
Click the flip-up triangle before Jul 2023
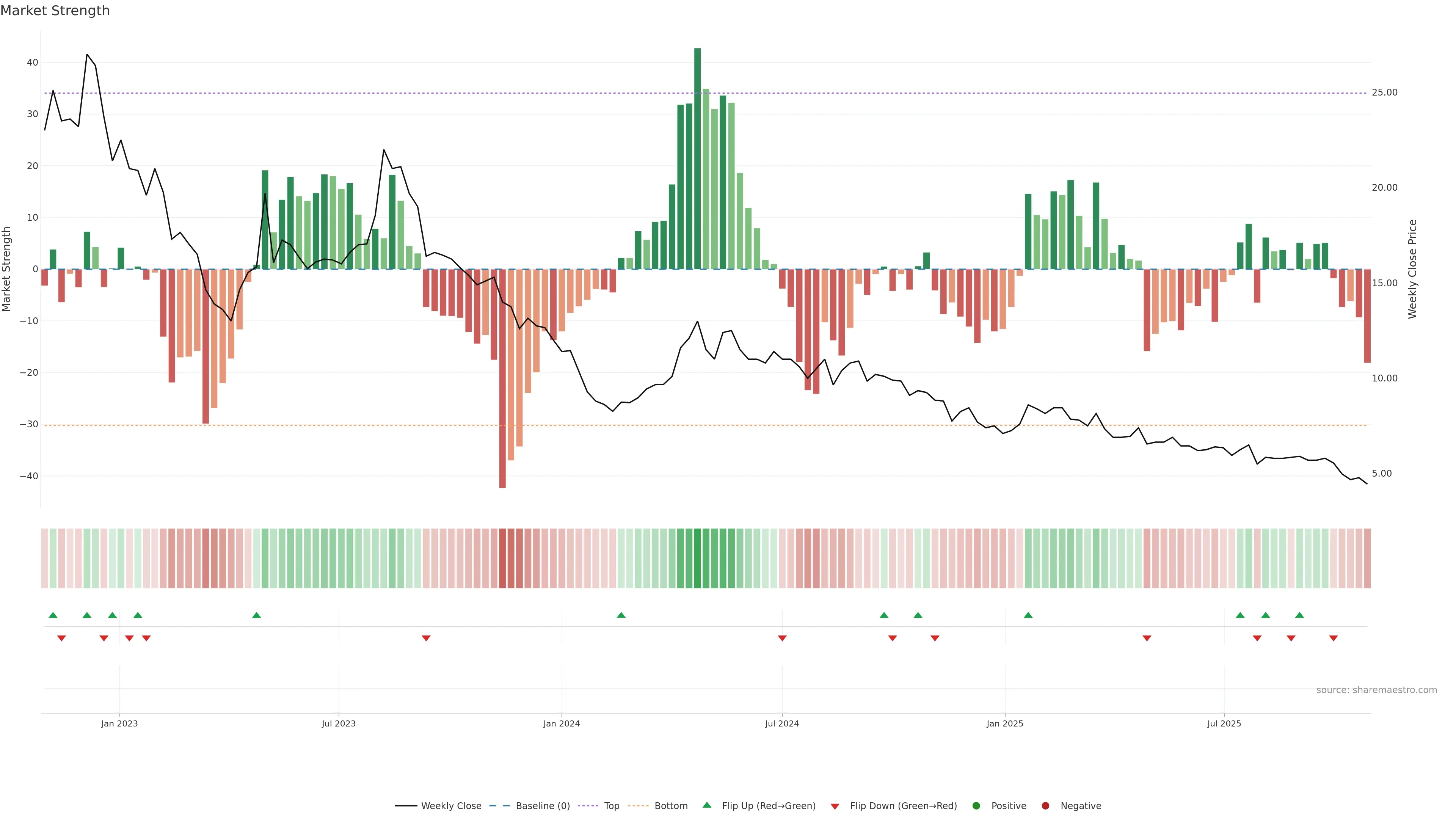point(257,615)
